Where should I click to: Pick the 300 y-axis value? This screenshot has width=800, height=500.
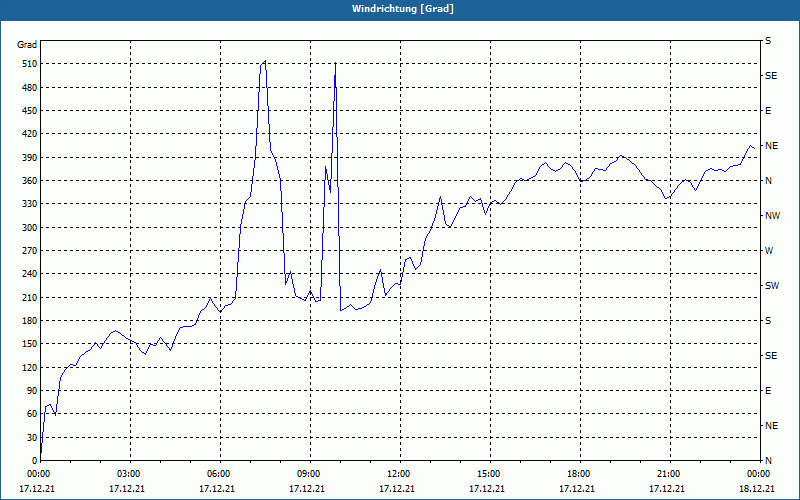pyautogui.click(x=30, y=228)
